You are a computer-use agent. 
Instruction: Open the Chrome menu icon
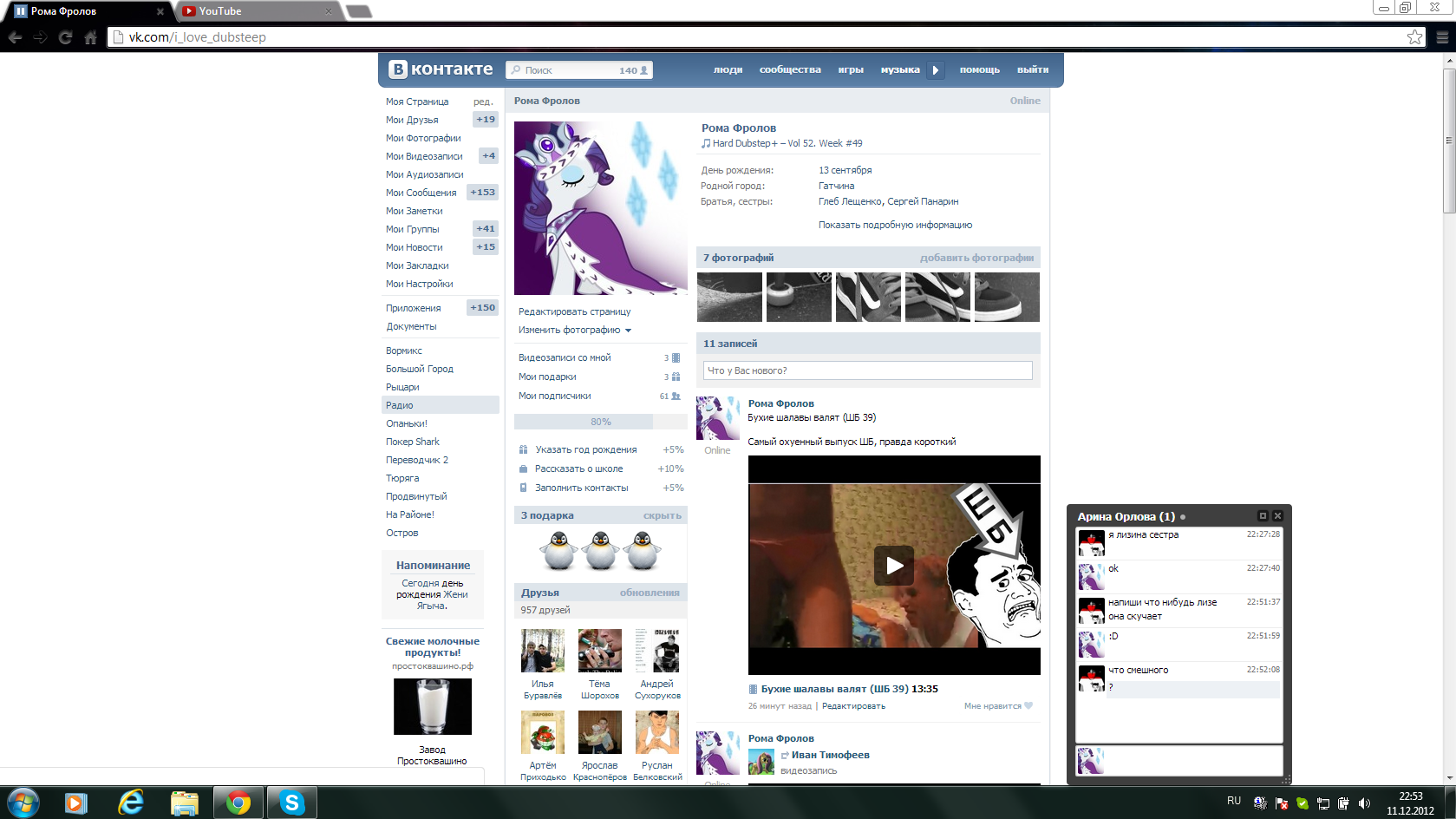(x=1442, y=37)
